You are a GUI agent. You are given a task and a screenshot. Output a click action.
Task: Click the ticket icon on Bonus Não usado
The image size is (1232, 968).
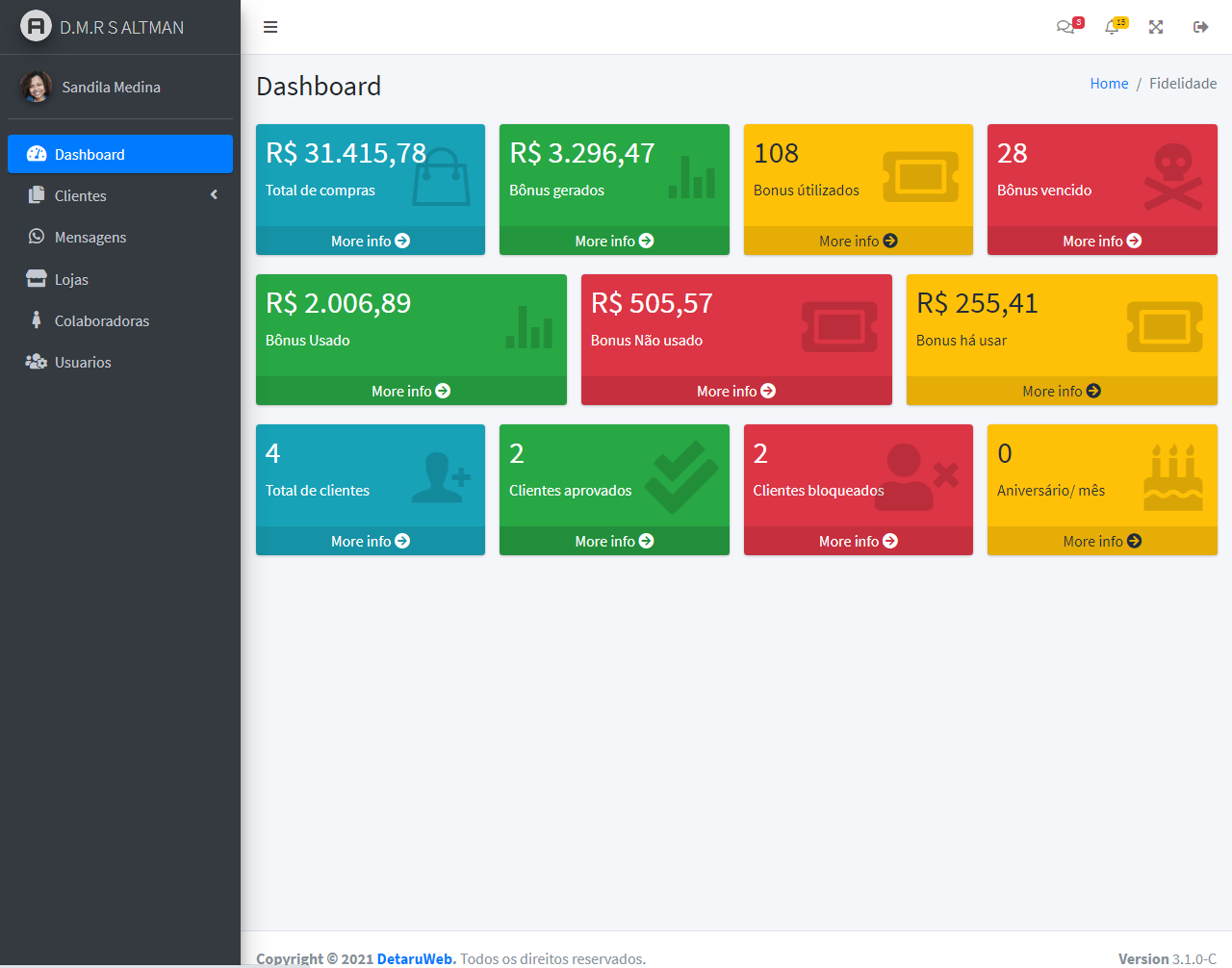(840, 327)
